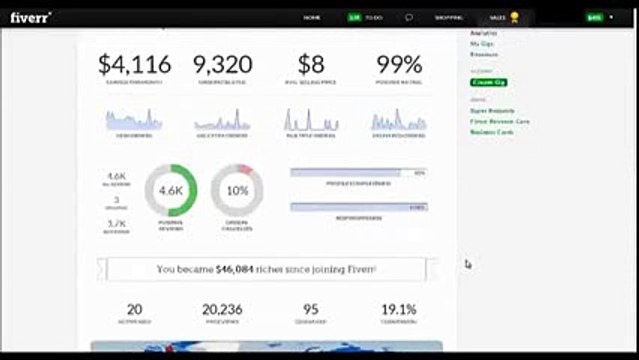Open the Revenues link under My Gigs
The width and height of the screenshot is (639, 360).
click(484, 54)
